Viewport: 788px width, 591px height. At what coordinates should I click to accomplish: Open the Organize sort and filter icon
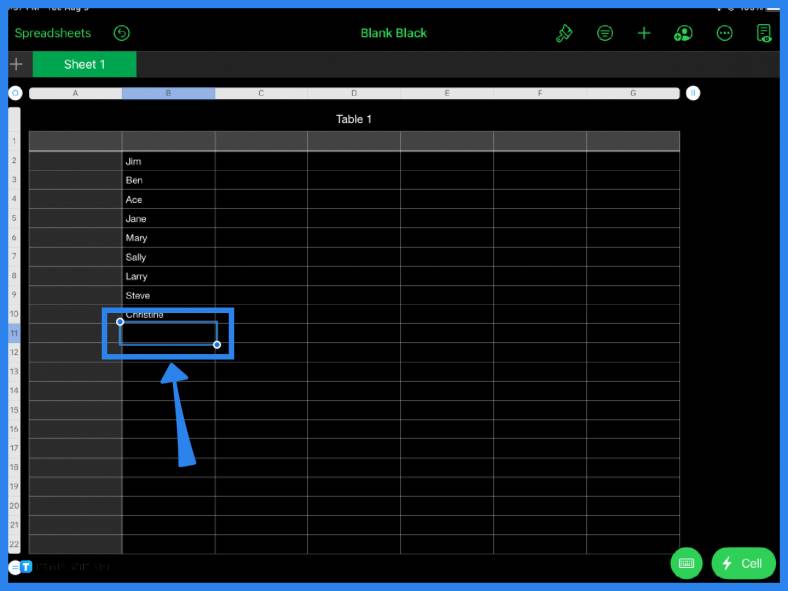(x=605, y=33)
